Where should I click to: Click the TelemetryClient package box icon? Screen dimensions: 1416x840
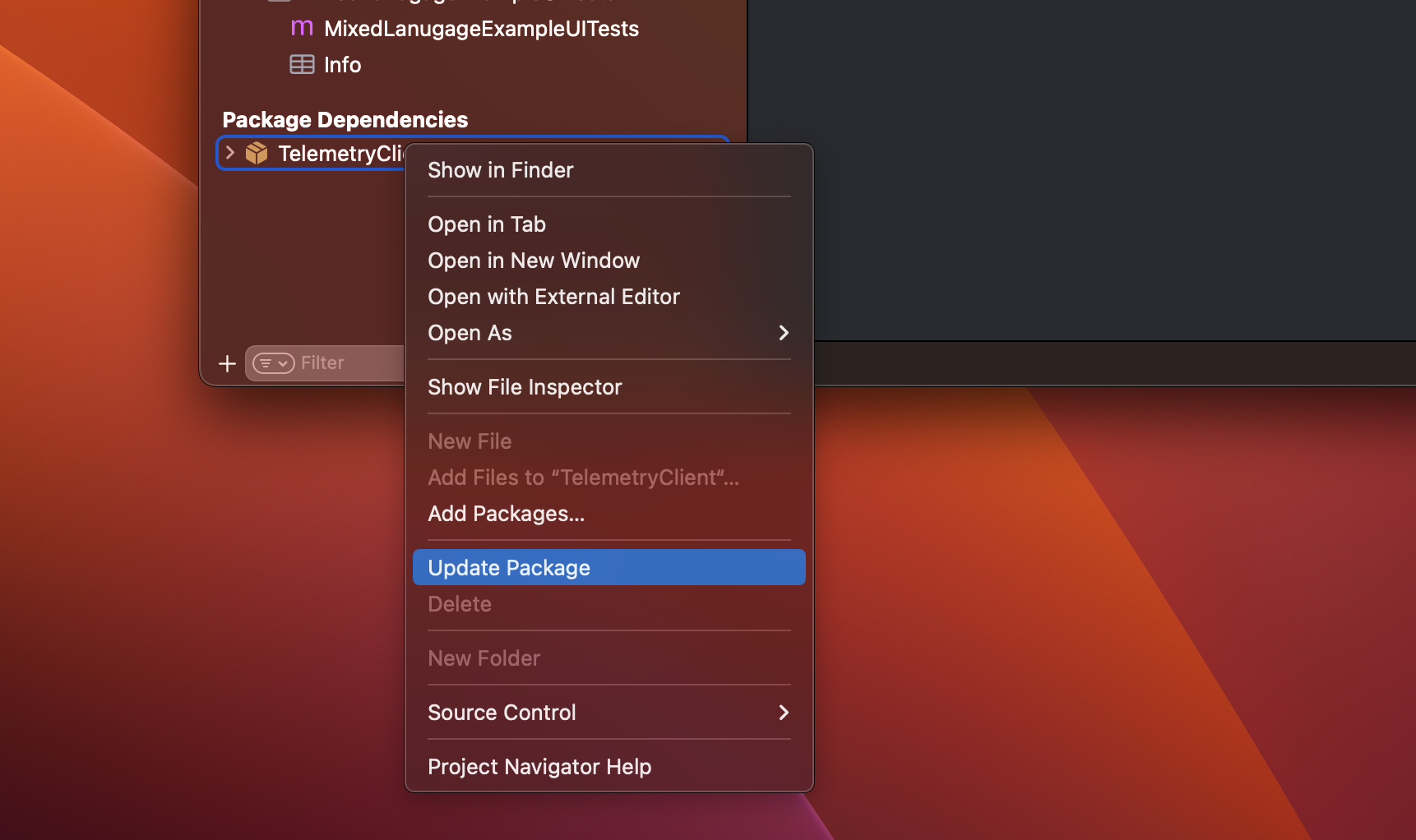[x=256, y=153]
